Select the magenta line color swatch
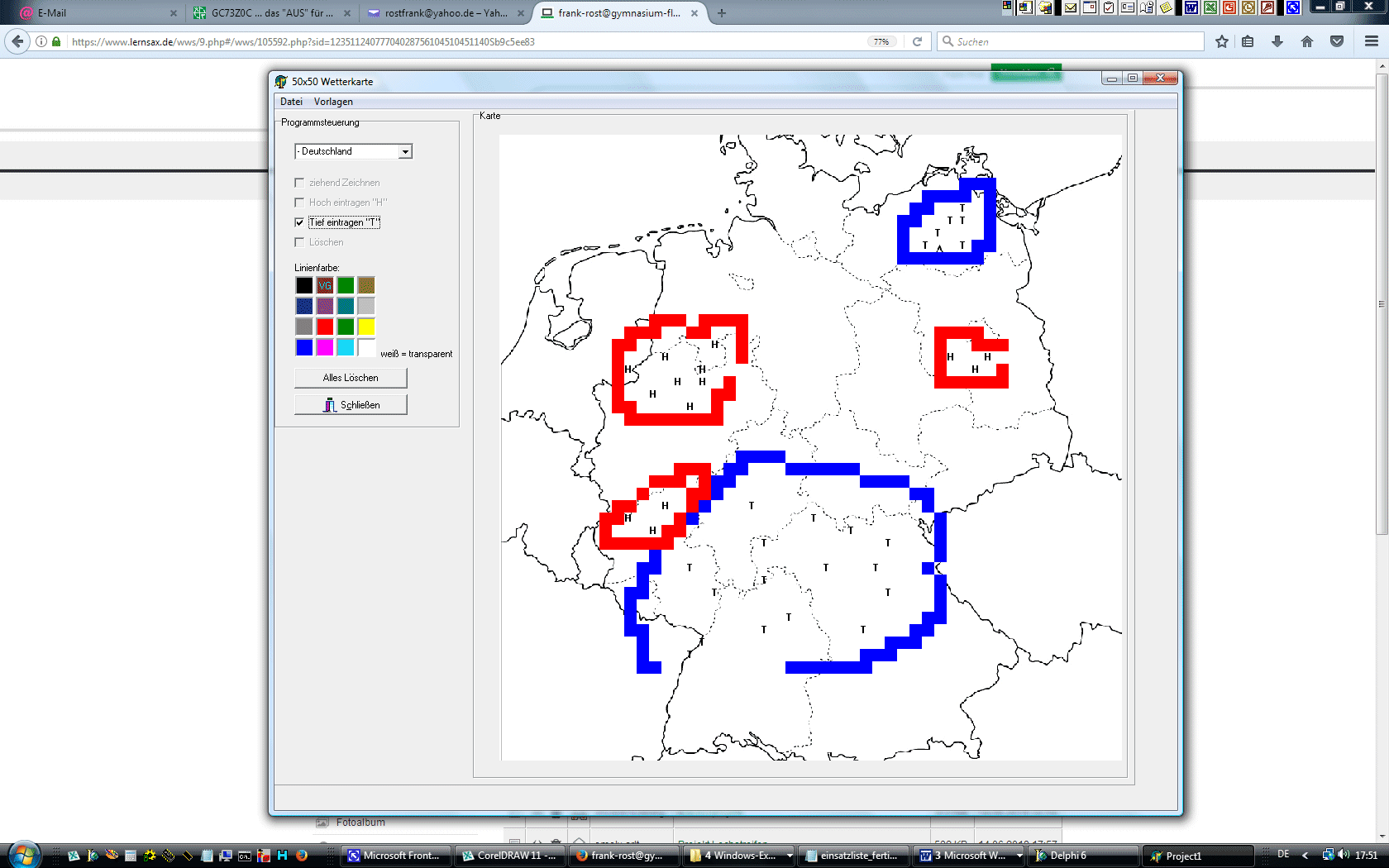1389x868 pixels. tap(325, 347)
